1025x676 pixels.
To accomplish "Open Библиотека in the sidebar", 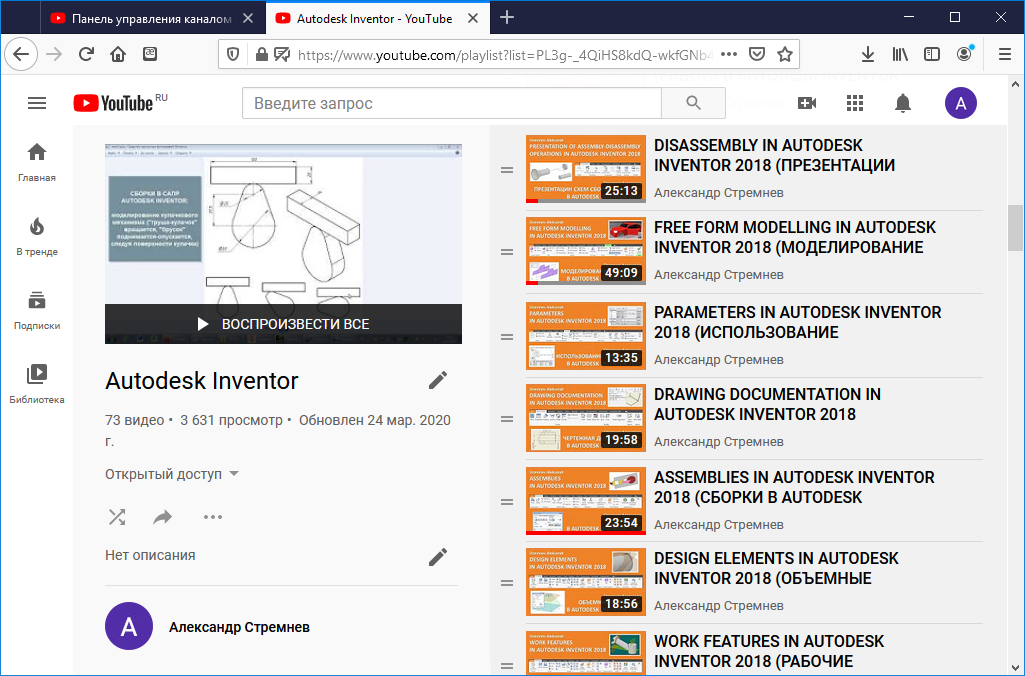I will coord(37,384).
